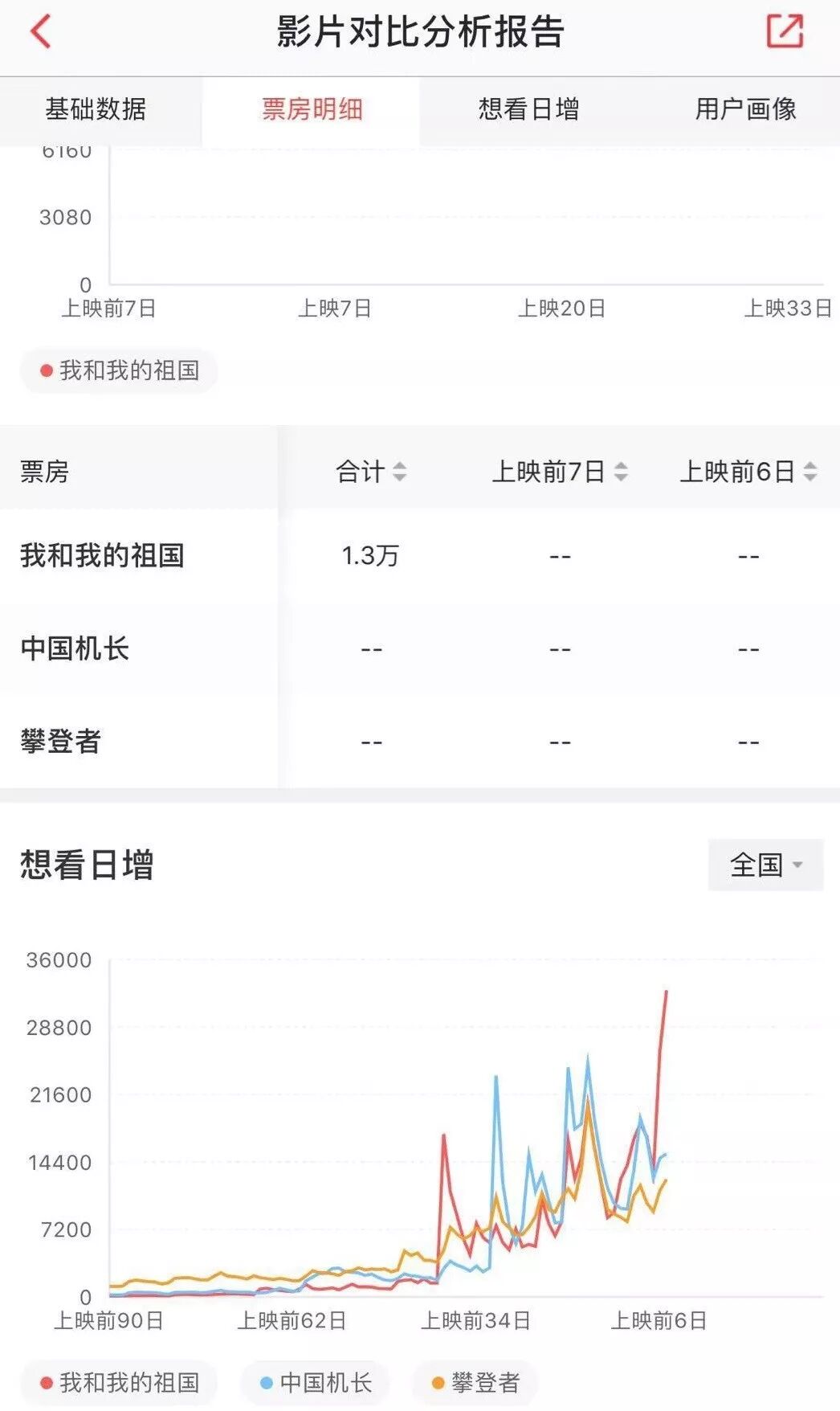Sort table by 合计 column
The width and height of the screenshot is (840, 1411).
tap(371, 472)
